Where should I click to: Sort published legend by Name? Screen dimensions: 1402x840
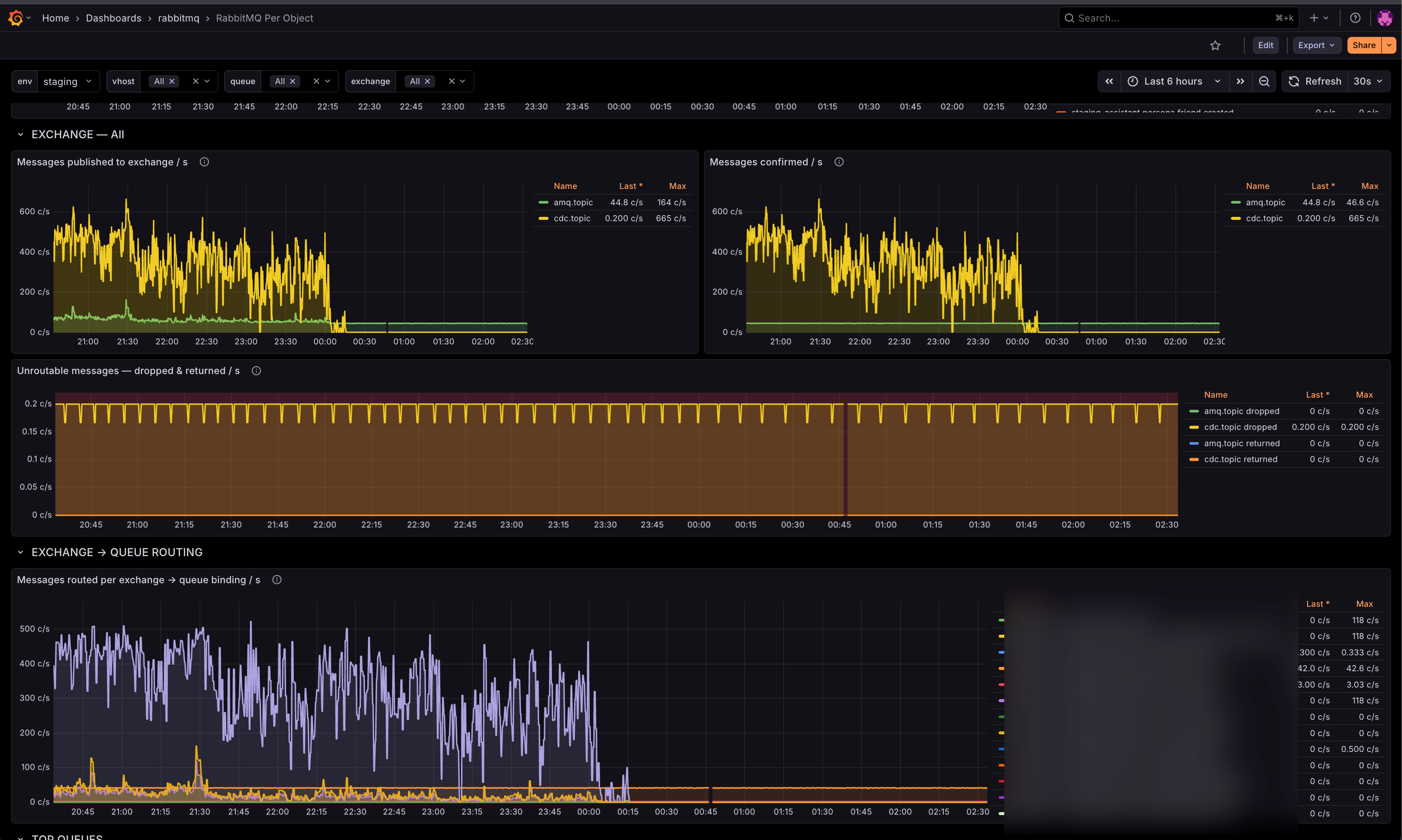(565, 186)
